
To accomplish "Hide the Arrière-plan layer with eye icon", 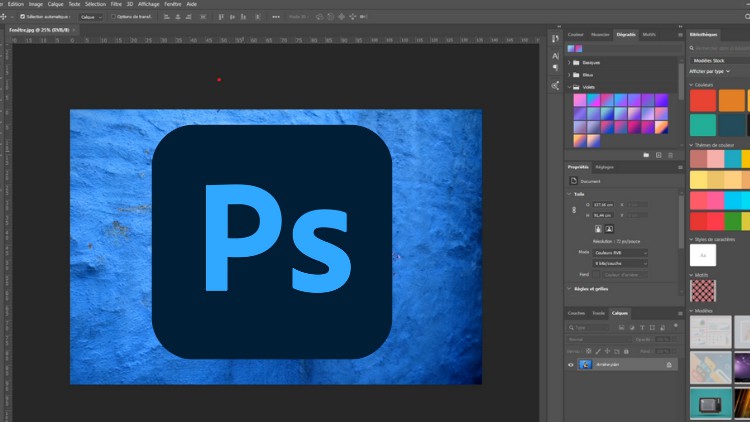I will [571, 365].
